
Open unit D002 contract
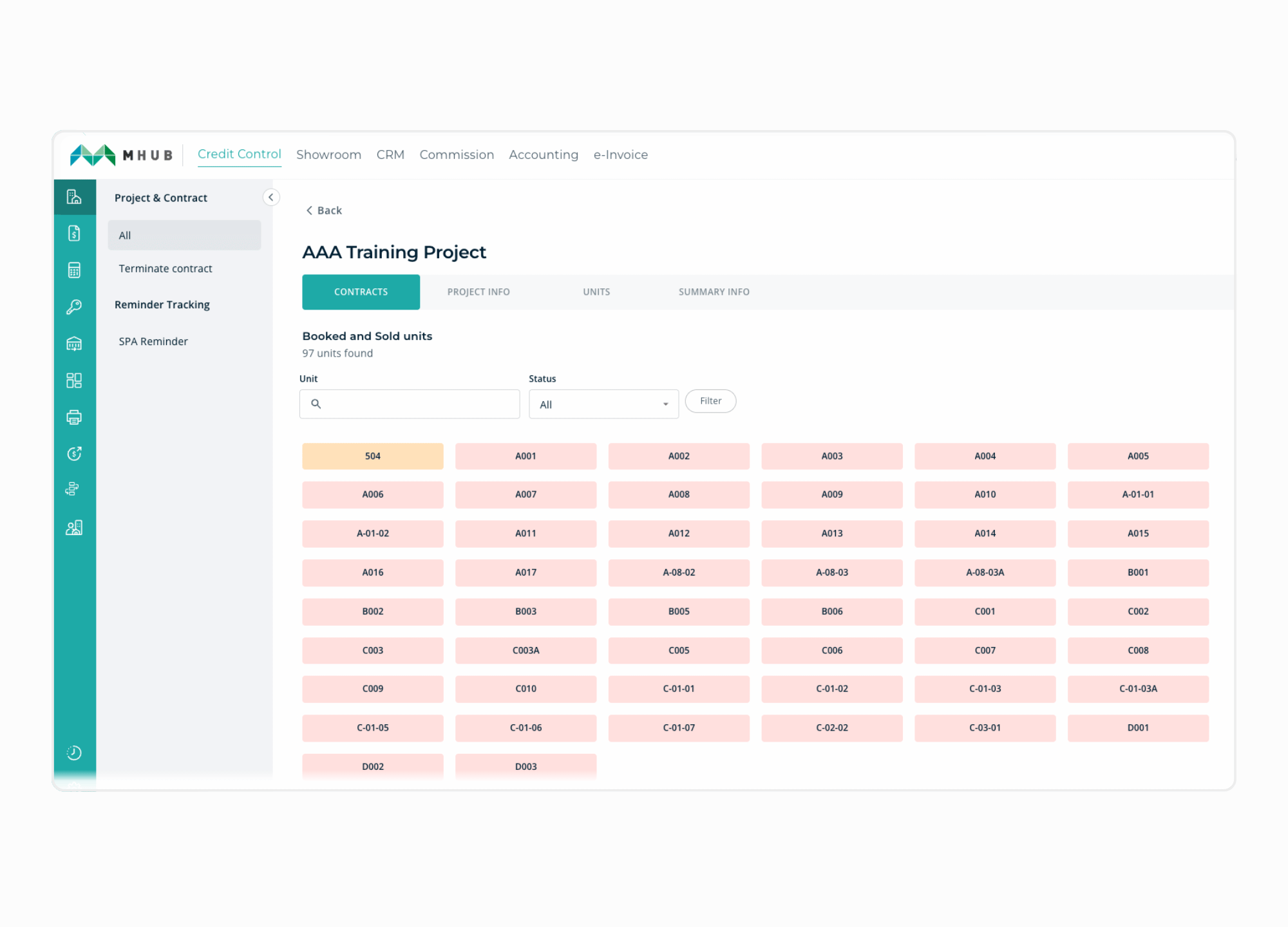[373, 767]
